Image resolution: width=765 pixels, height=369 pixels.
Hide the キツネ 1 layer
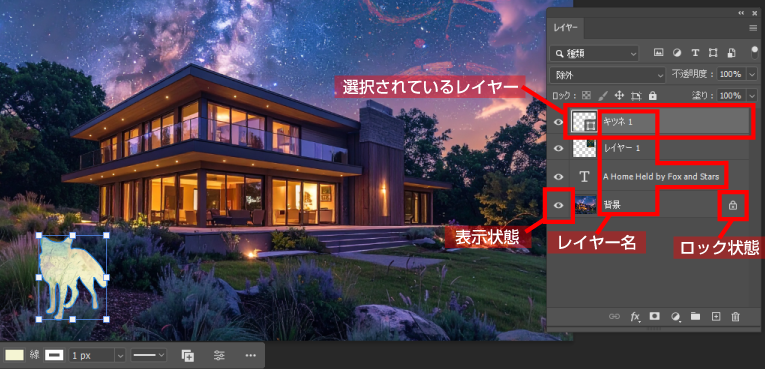click(559, 122)
